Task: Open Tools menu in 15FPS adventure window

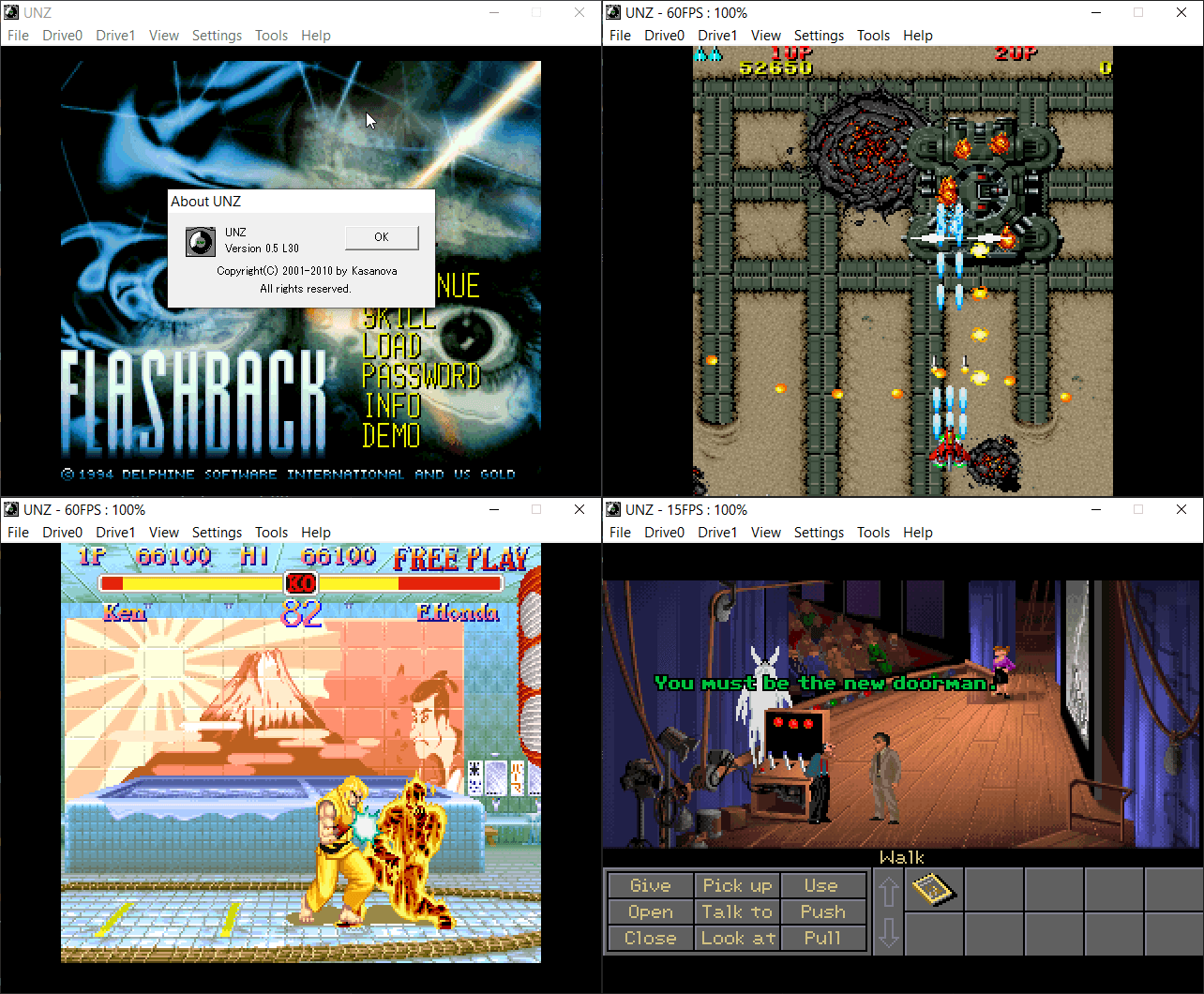Action: [873, 533]
